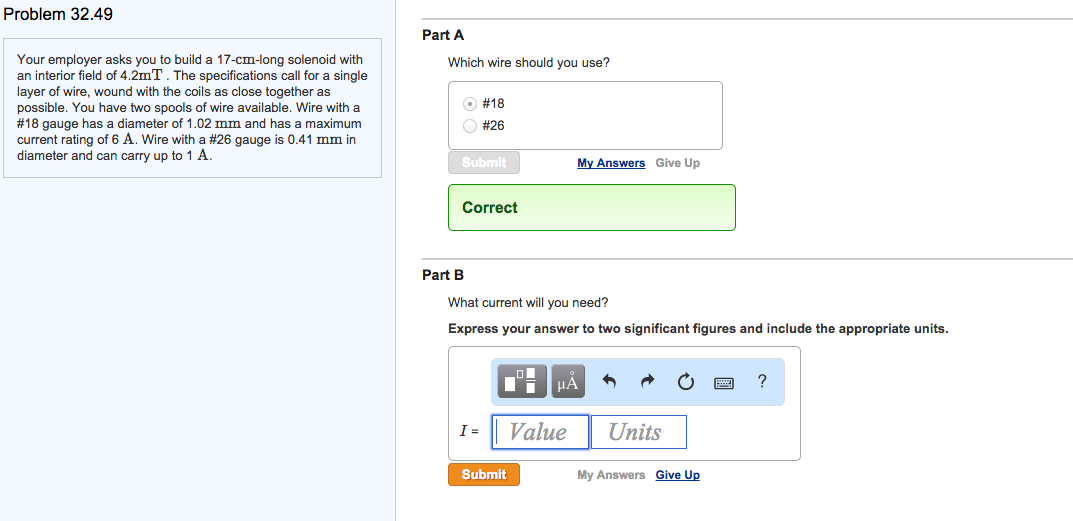Click Give Up link in Part B
The width and height of the screenshot is (1073, 521).
click(677, 475)
